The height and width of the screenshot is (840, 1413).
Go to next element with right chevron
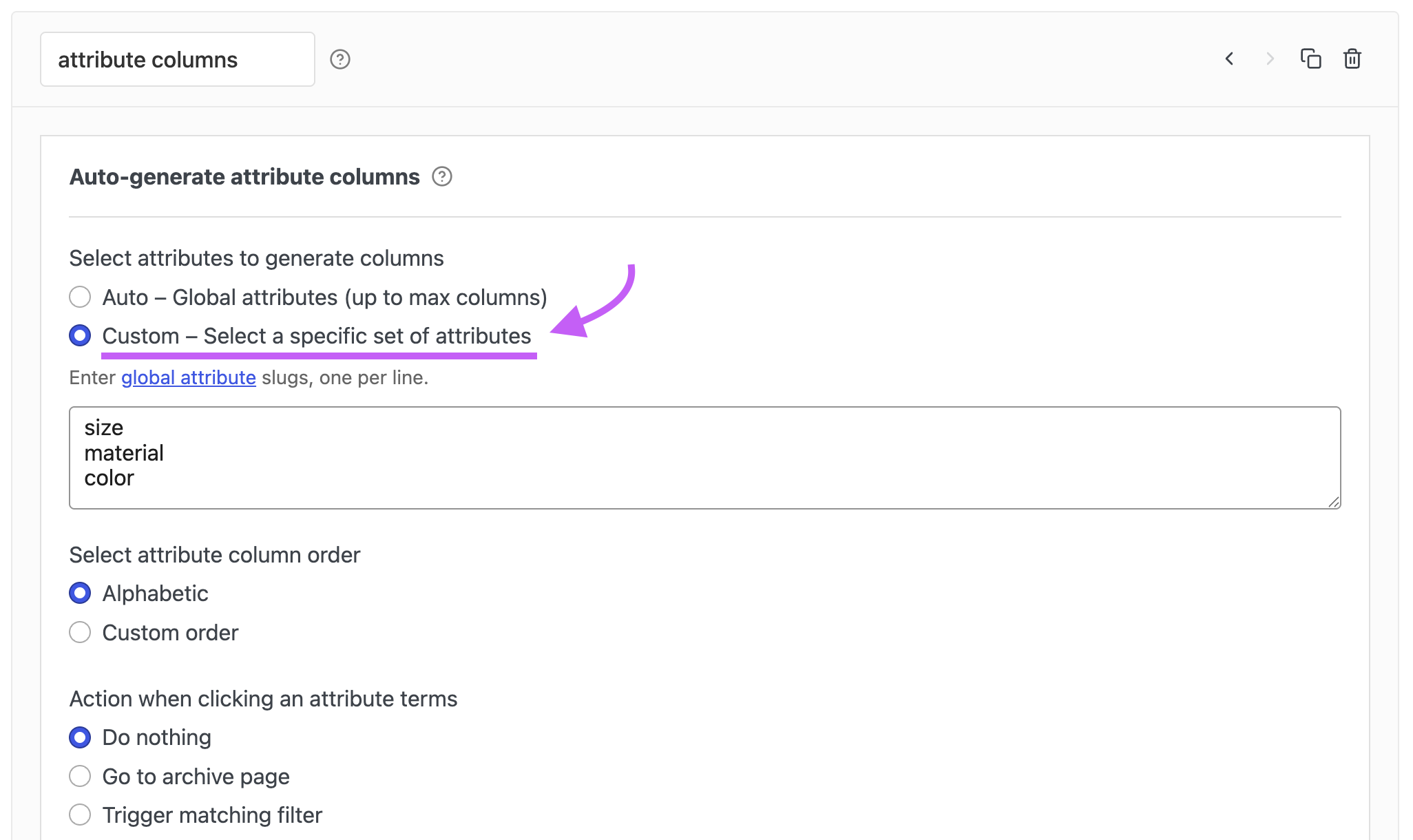[x=1270, y=59]
